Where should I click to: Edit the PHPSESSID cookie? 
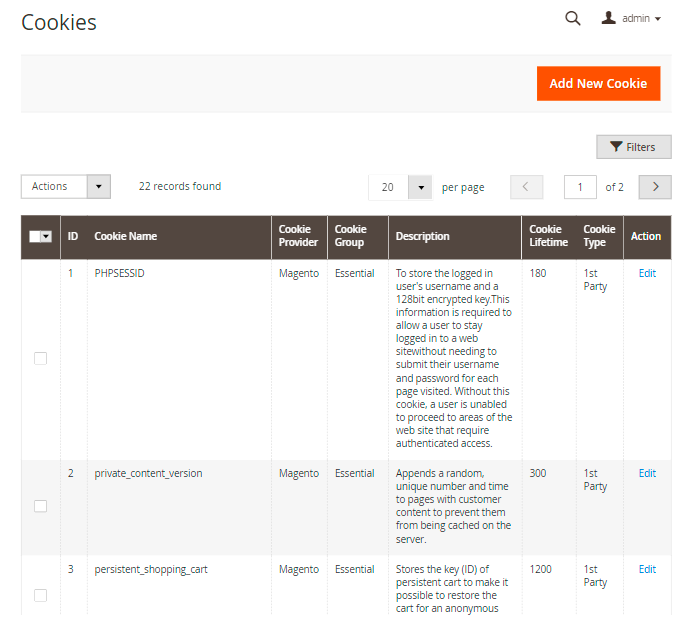point(647,273)
